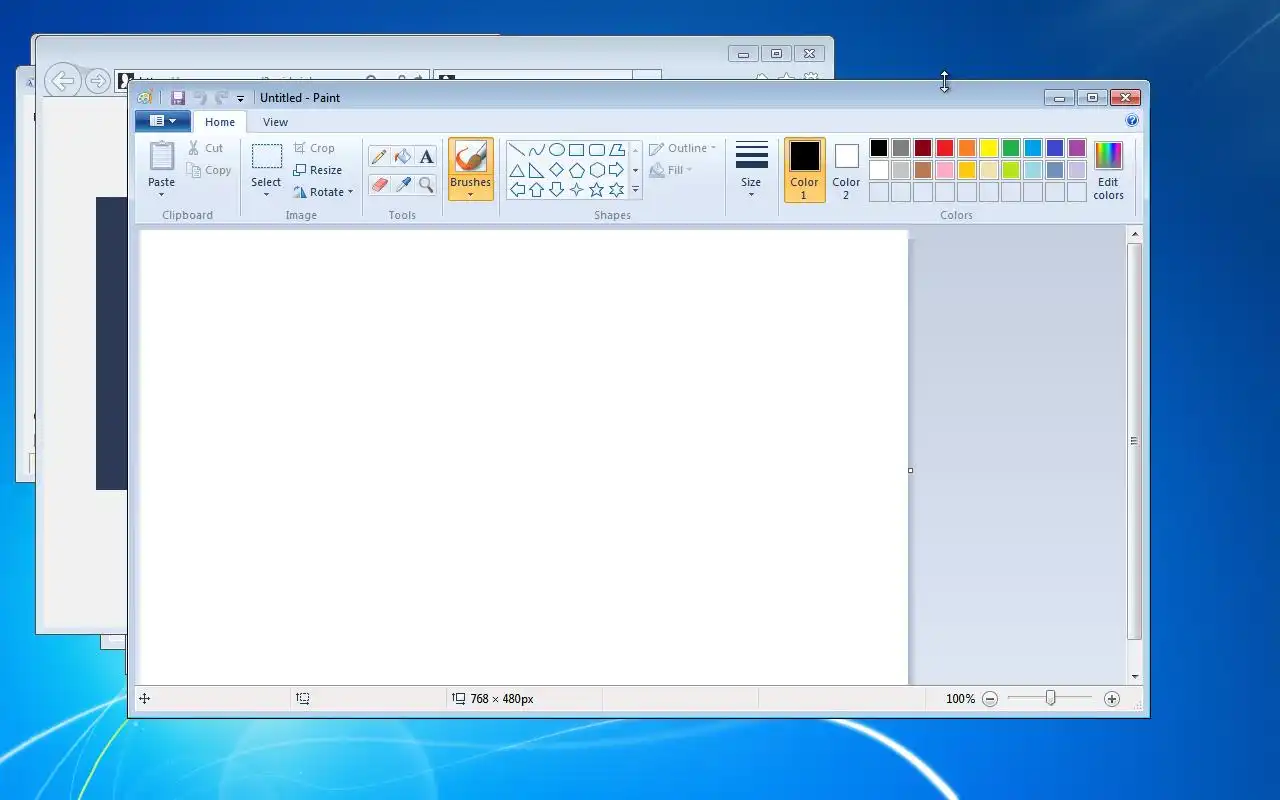Click zoom in plus button
The width and height of the screenshot is (1280, 800).
[x=1112, y=699]
